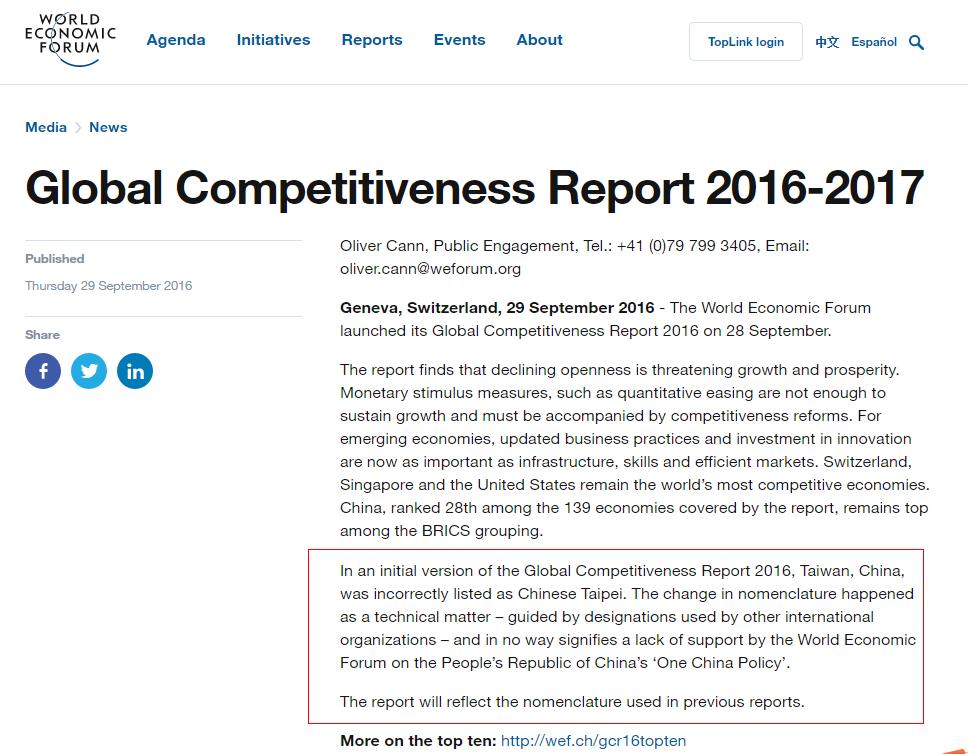Open the Reports navigation item

[x=372, y=40]
